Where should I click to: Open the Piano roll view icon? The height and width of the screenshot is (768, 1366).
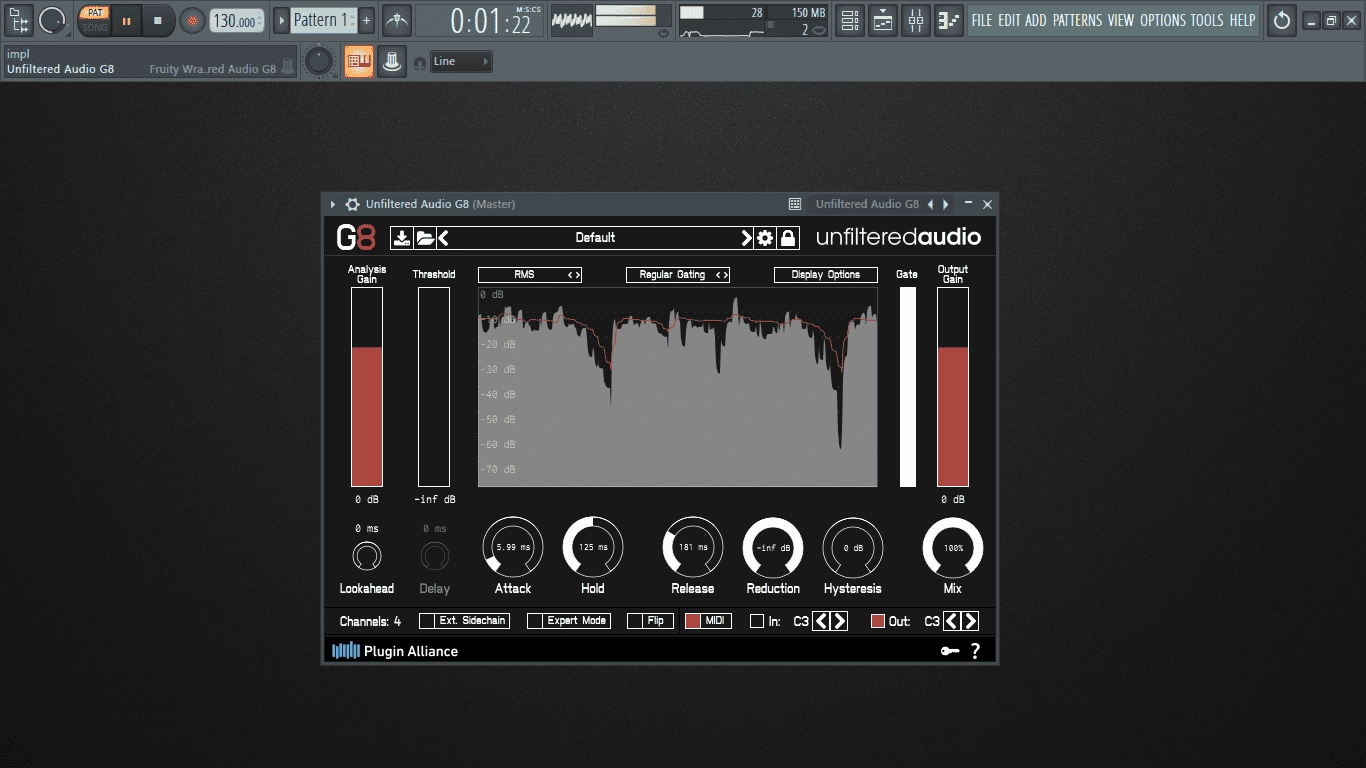point(883,20)
